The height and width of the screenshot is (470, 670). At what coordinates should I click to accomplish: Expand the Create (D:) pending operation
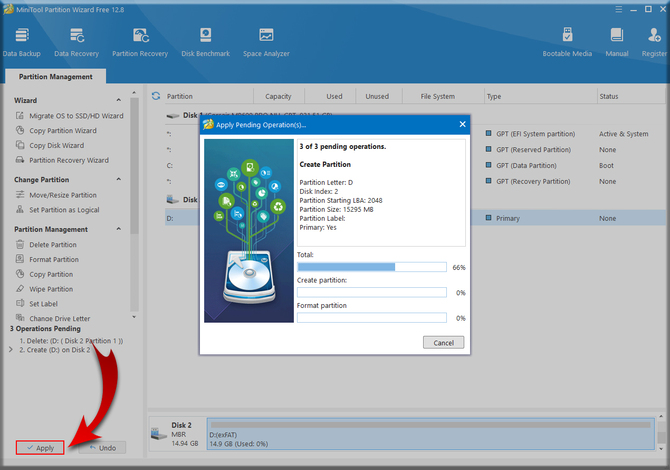pos(11,350)
